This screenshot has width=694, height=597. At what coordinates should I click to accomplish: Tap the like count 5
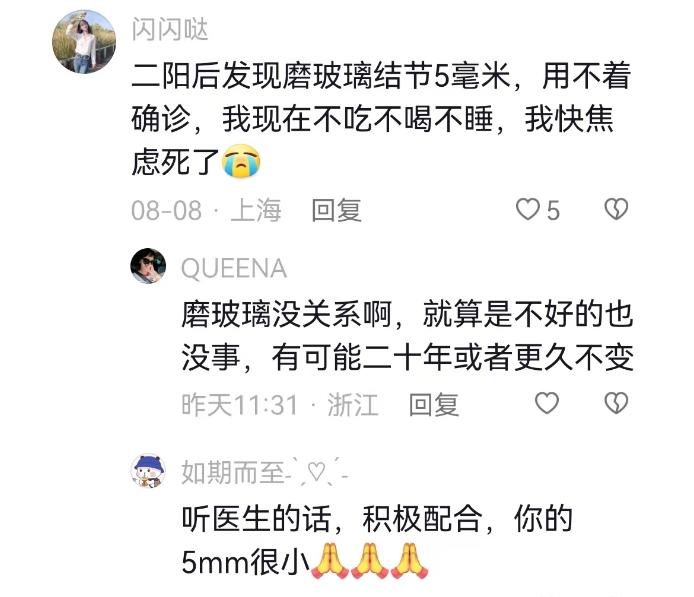pyautogui.click(x=553, y=210)
